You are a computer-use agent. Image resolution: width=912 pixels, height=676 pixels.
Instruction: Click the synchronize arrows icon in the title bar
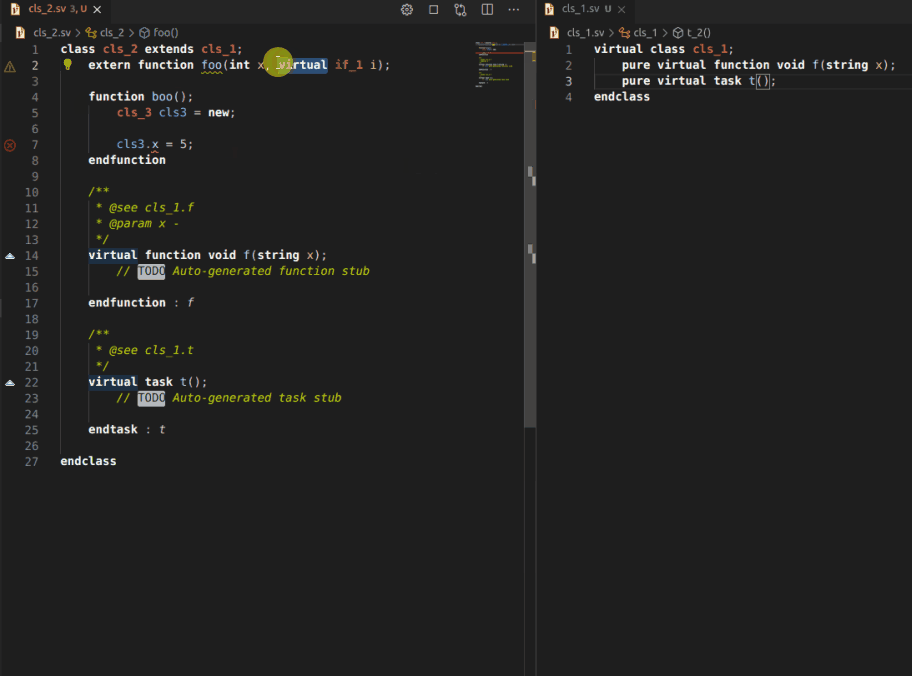coord(459,9)
